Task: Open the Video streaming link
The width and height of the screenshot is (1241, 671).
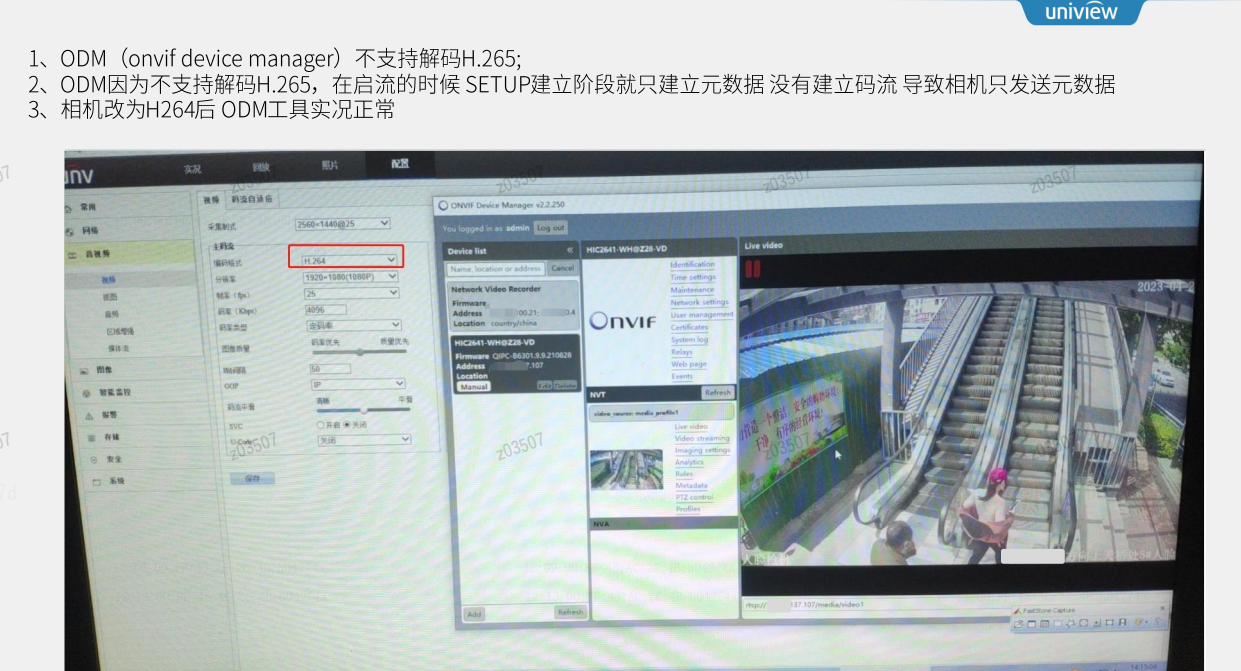Action: click(702, 438)
